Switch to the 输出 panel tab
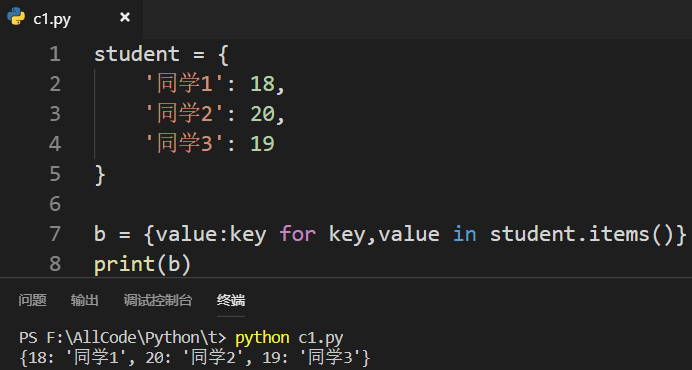 [84, 300]
